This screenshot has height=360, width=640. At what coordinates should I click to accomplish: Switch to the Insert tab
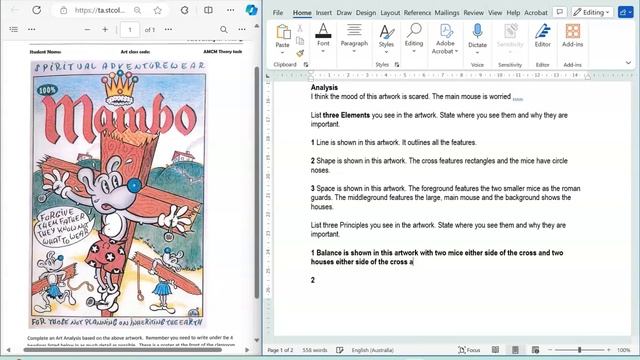324,13
